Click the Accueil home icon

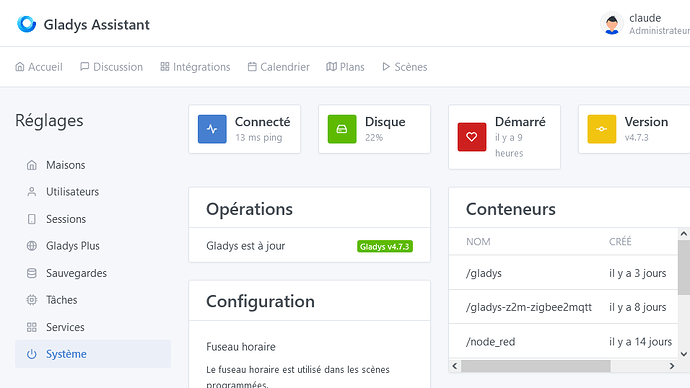20,66
